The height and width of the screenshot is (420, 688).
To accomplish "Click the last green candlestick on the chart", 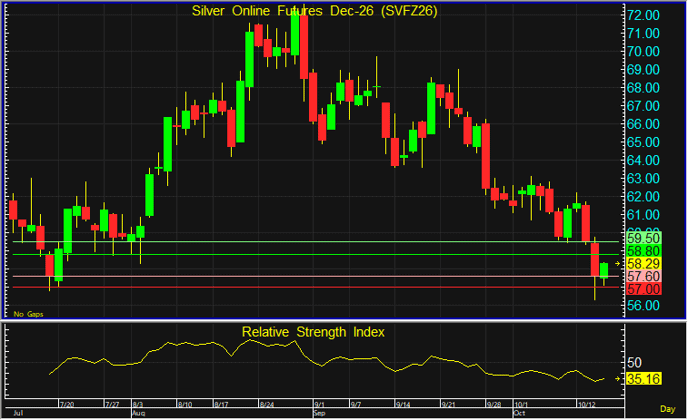I will pos(604,270).
